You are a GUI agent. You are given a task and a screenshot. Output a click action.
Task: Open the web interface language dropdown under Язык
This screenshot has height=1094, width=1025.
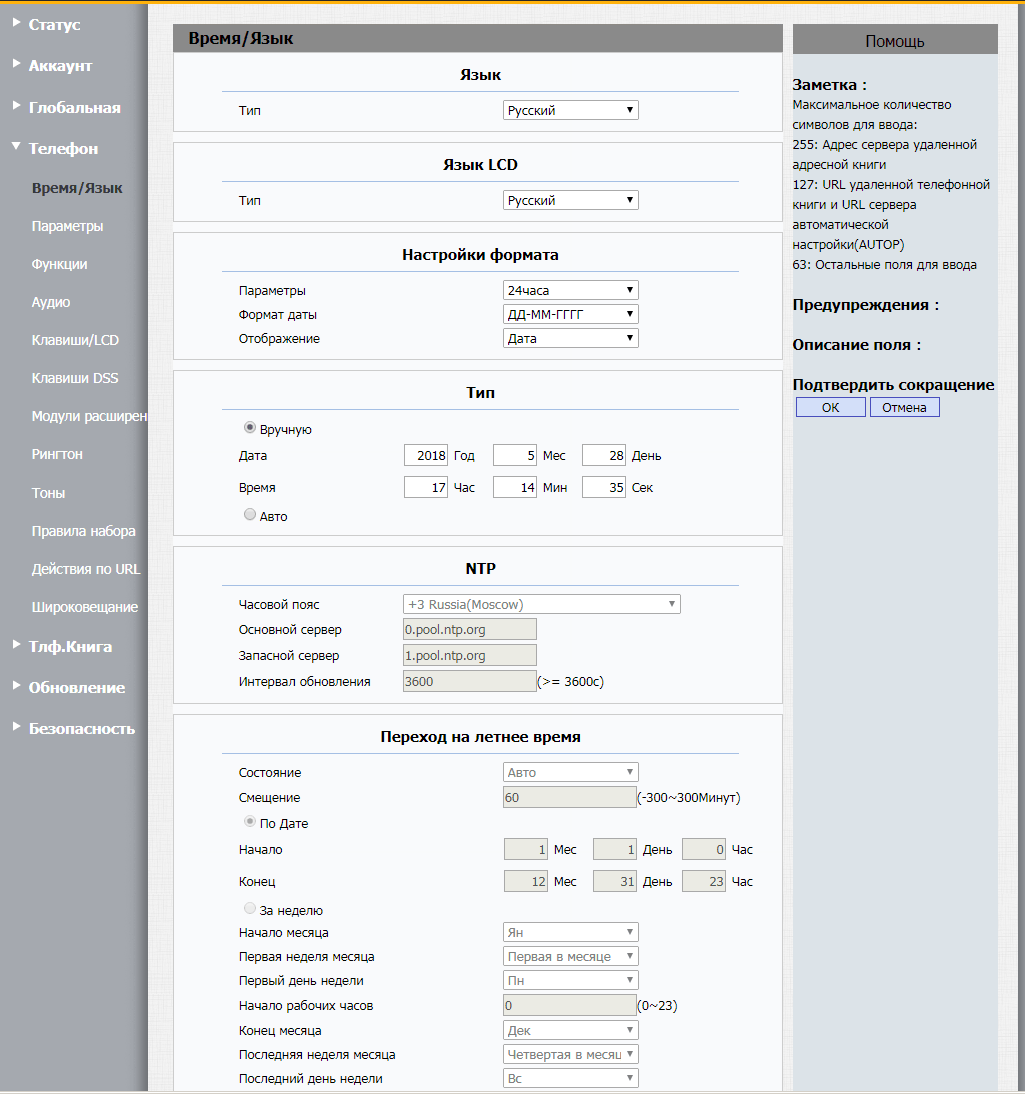[570, 110]
